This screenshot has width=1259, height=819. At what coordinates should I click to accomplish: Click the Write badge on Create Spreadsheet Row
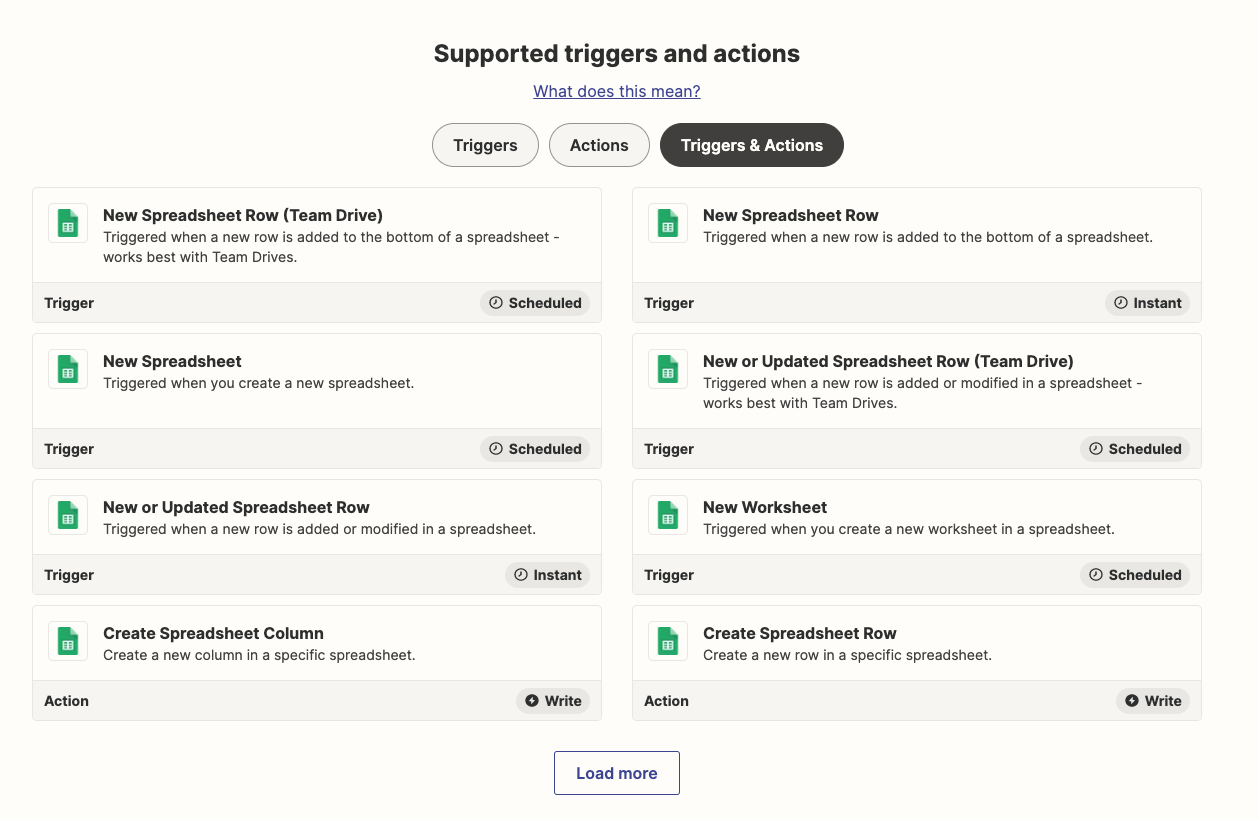click(1153, 701)
